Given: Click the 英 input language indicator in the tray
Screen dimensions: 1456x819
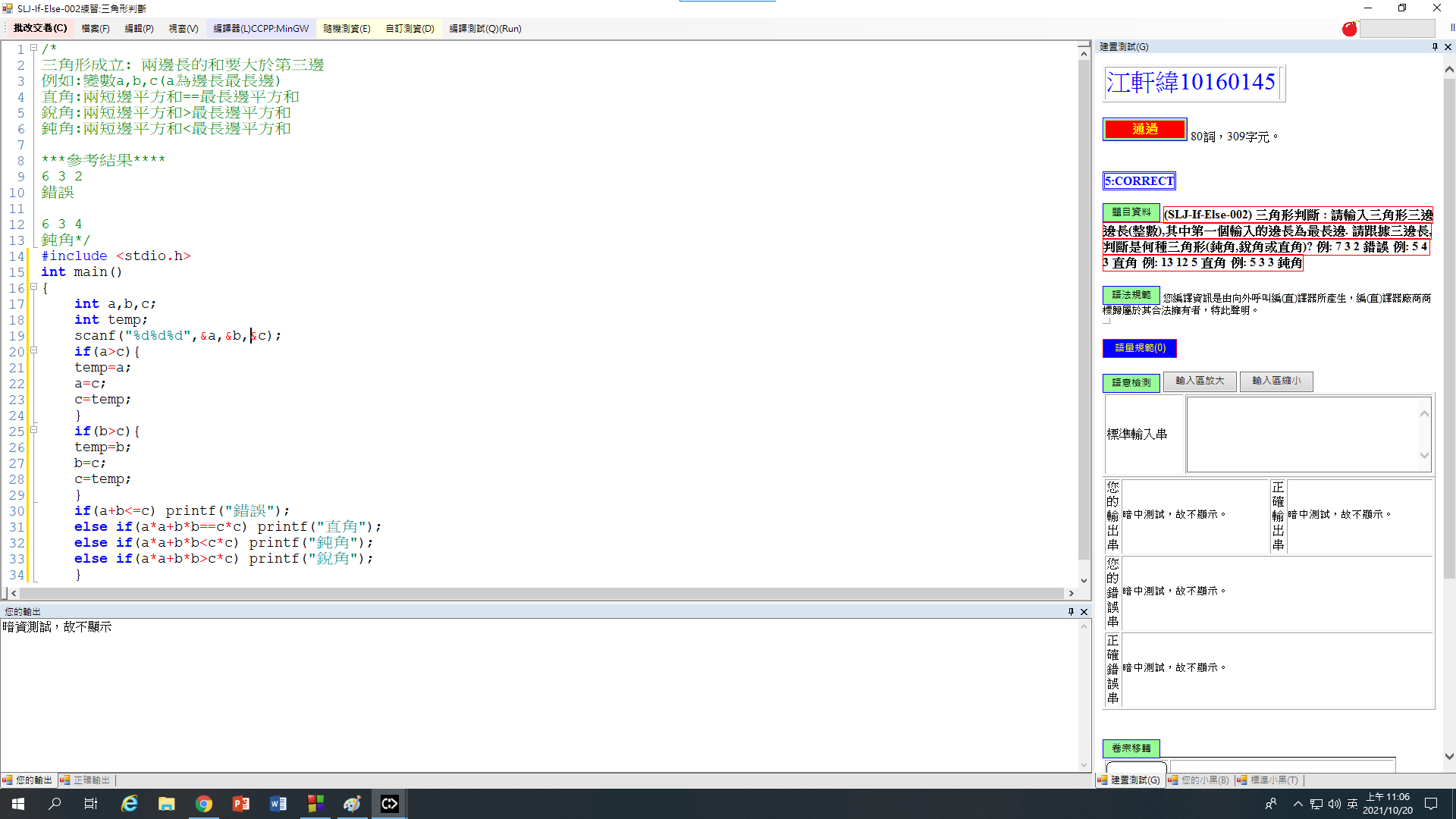Looking at the screenshot, I should pos(1351,803).
